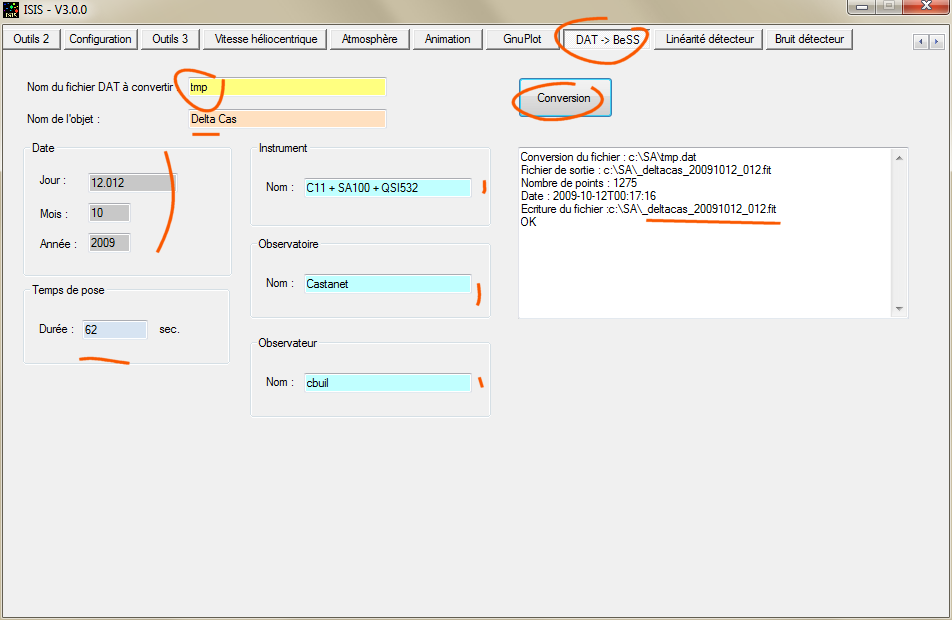Screen dimensions: 952x620
Task: Select the GnuPlot tab
Action: (x=522, y=39)
